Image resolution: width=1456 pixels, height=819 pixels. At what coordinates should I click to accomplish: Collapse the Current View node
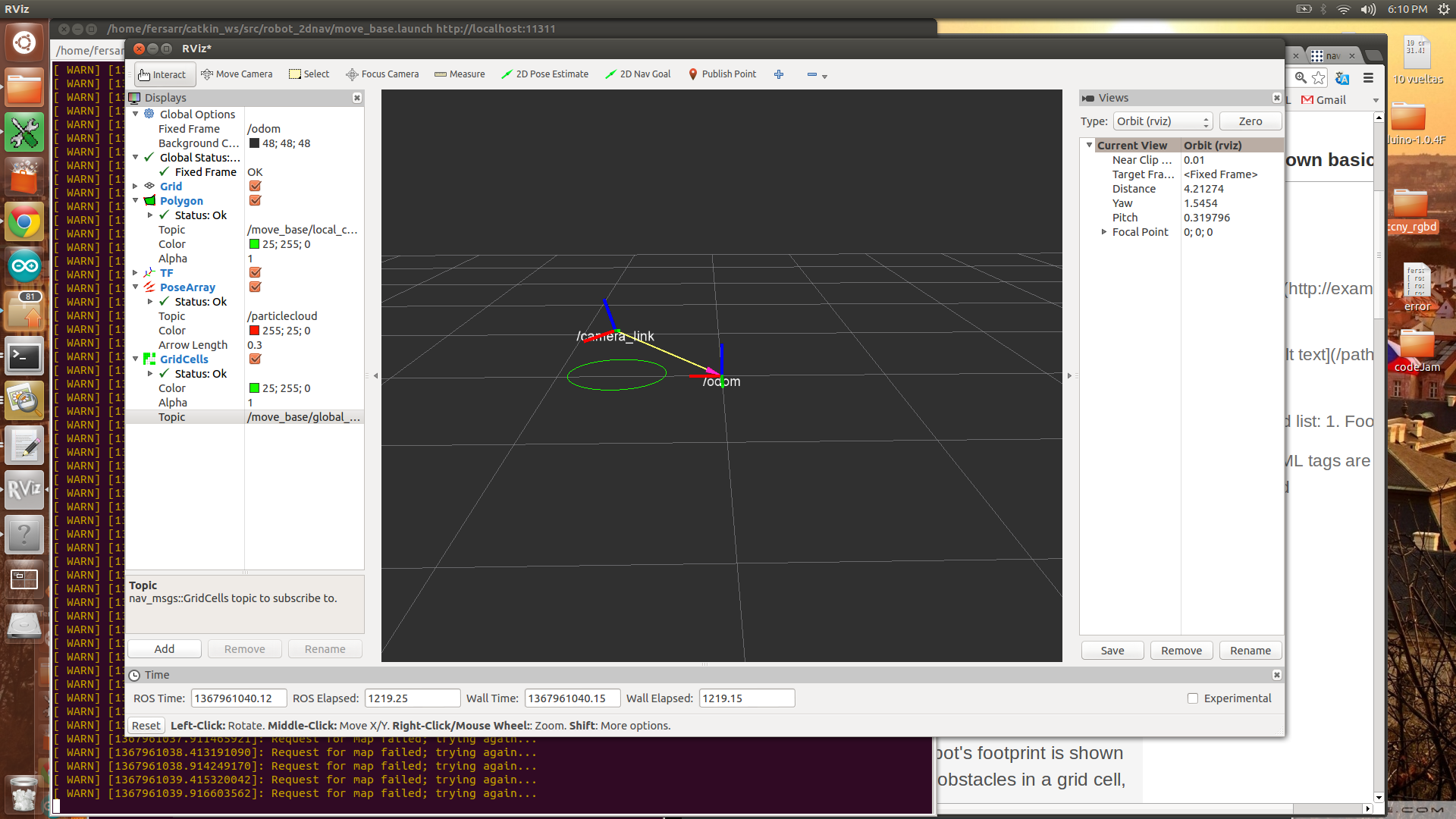[x=1090, y=146]
